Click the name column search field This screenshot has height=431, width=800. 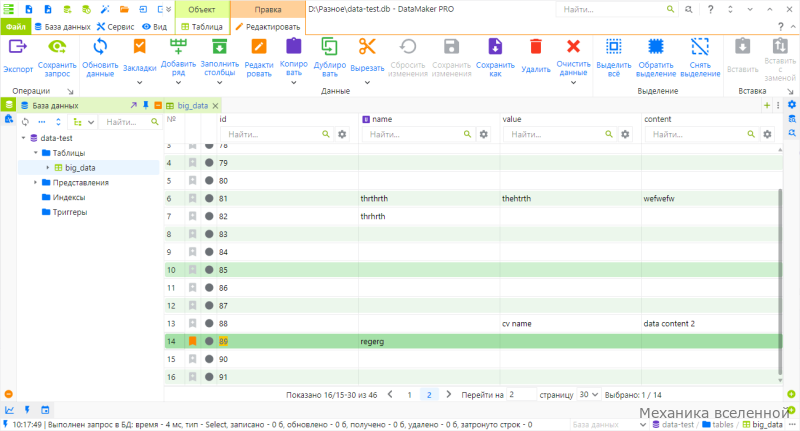coord(411,134)
